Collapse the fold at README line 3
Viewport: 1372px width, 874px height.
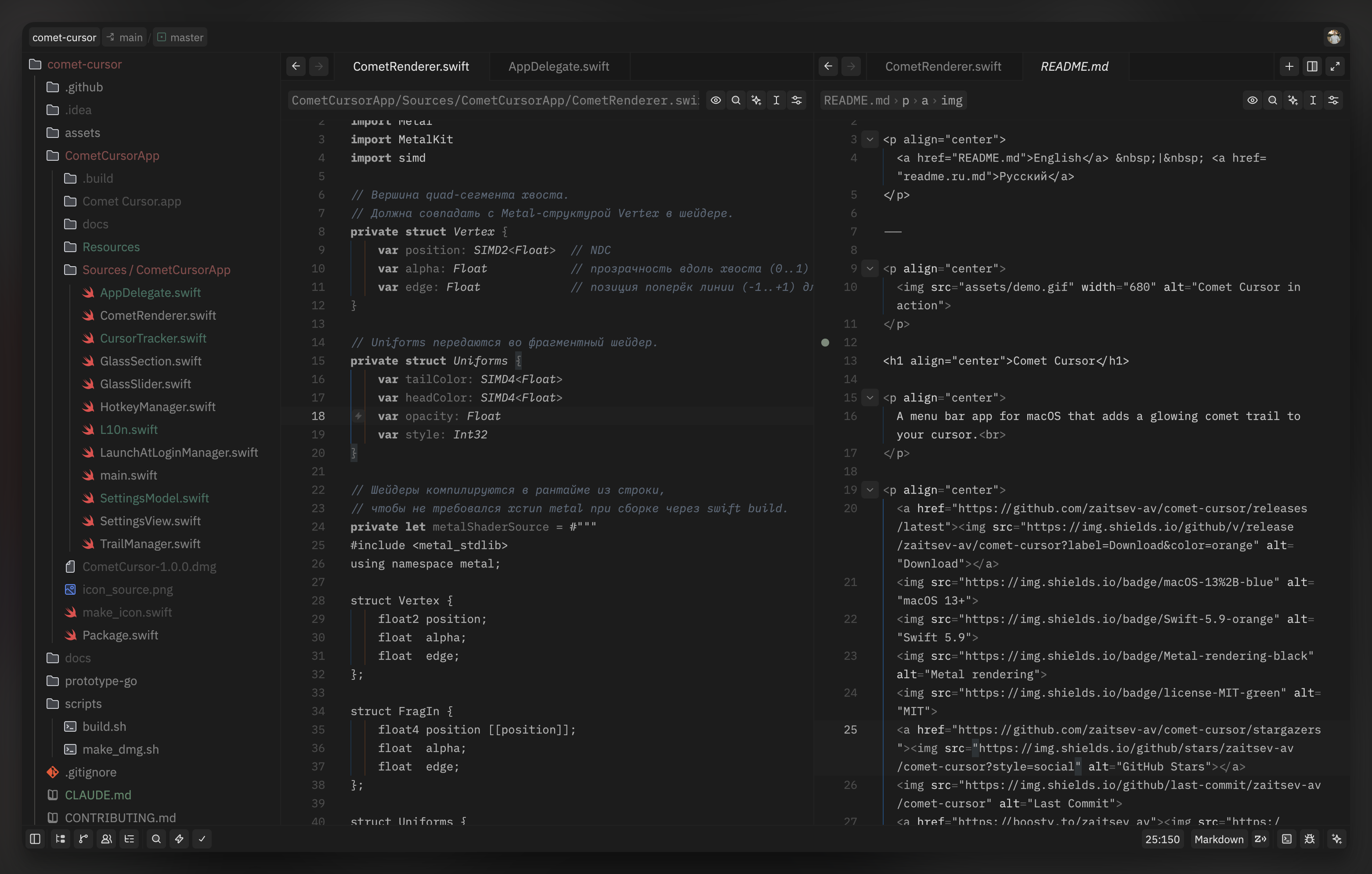870,140
